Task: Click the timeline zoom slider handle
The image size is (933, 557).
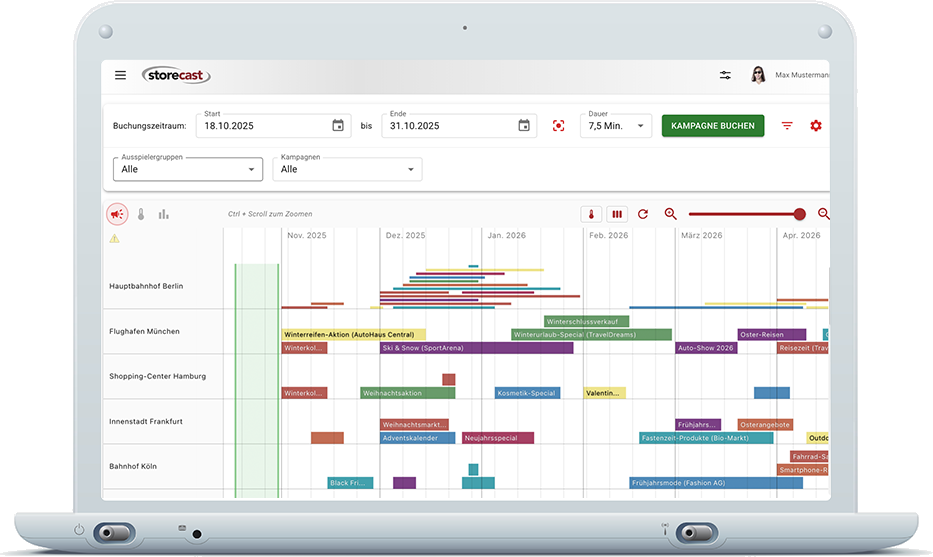Action: click(x=800, y=214)
